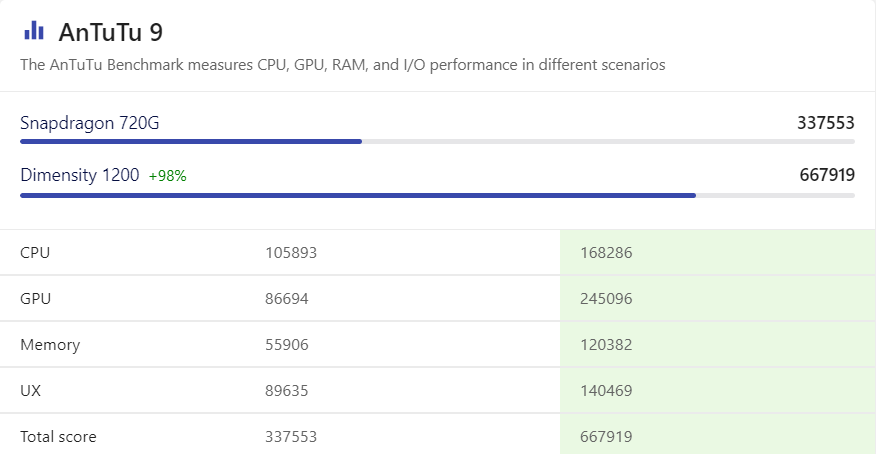Click the CPU row label
Screen dimensions: 876x454
(x=35, y=252)
